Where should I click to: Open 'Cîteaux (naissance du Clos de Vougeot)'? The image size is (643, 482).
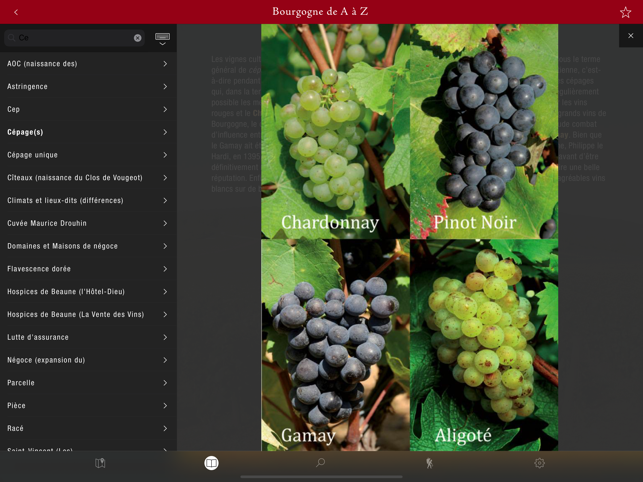click(88, 178)
